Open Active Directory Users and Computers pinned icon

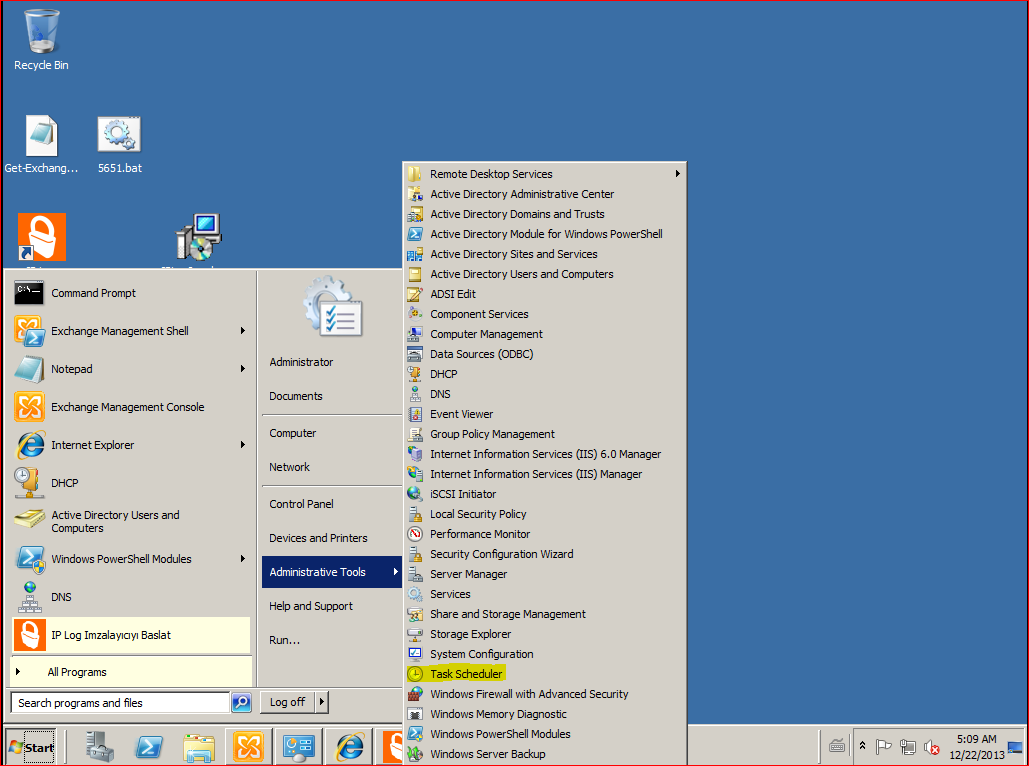[29, 521]
